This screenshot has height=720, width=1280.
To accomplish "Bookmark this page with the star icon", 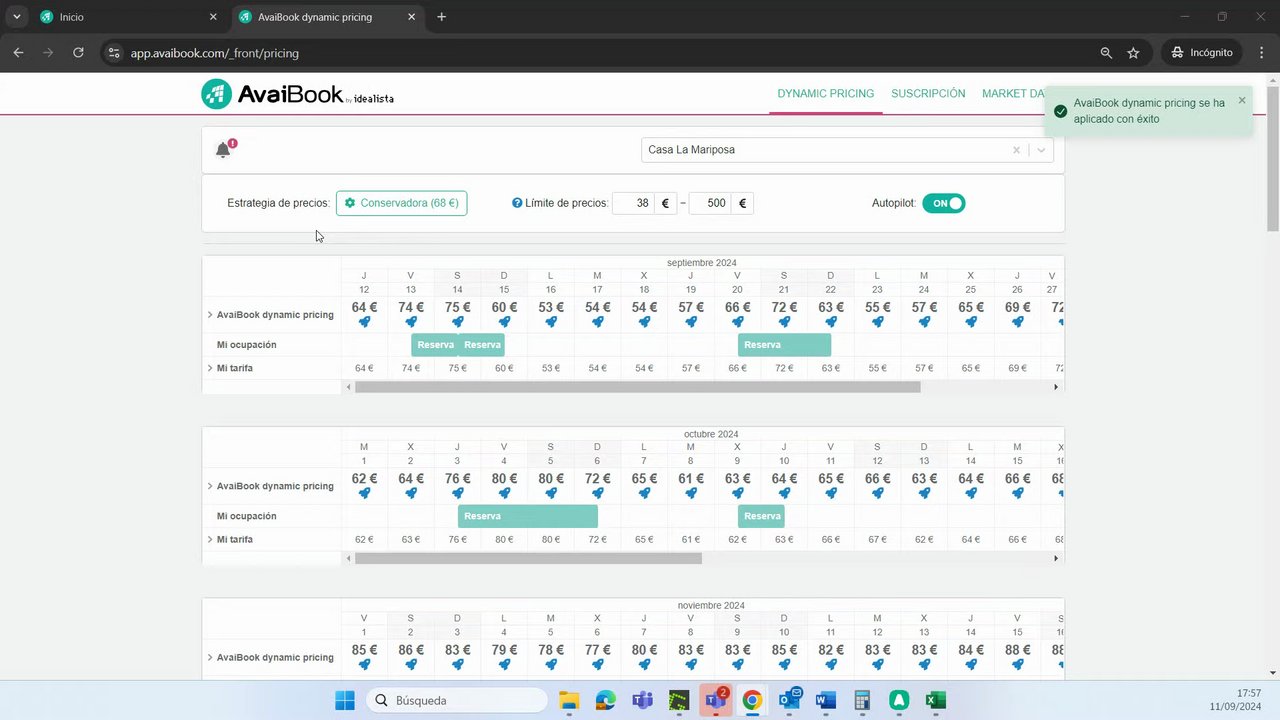I will [1133, 52].
